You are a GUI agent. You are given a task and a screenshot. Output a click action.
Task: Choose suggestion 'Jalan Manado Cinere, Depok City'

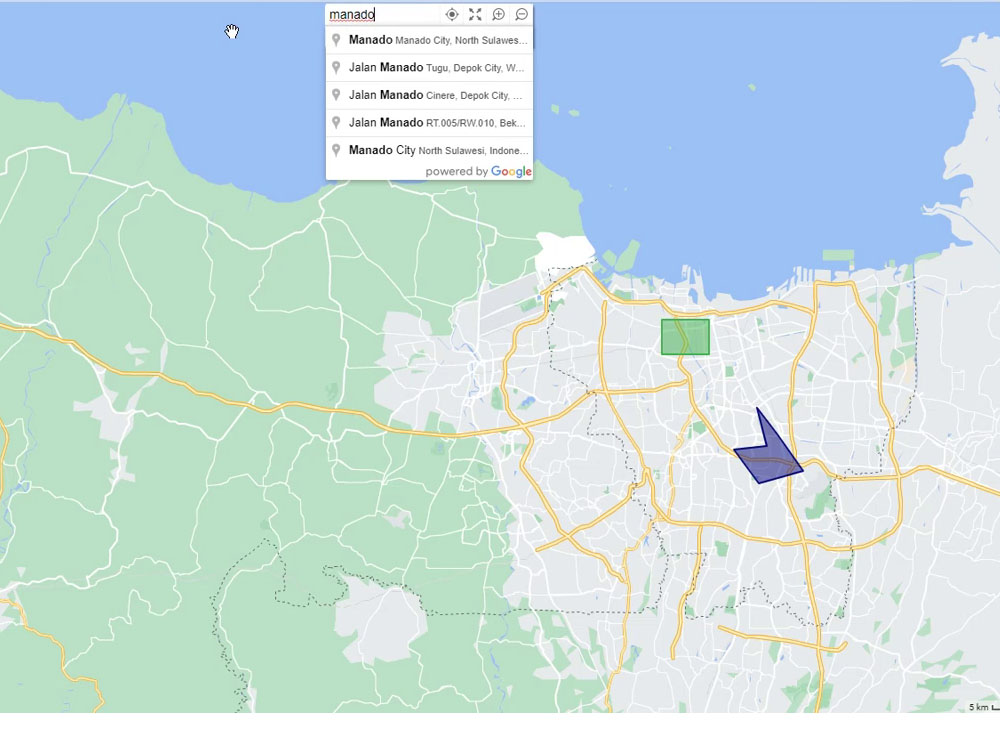(x=429, y=95)
